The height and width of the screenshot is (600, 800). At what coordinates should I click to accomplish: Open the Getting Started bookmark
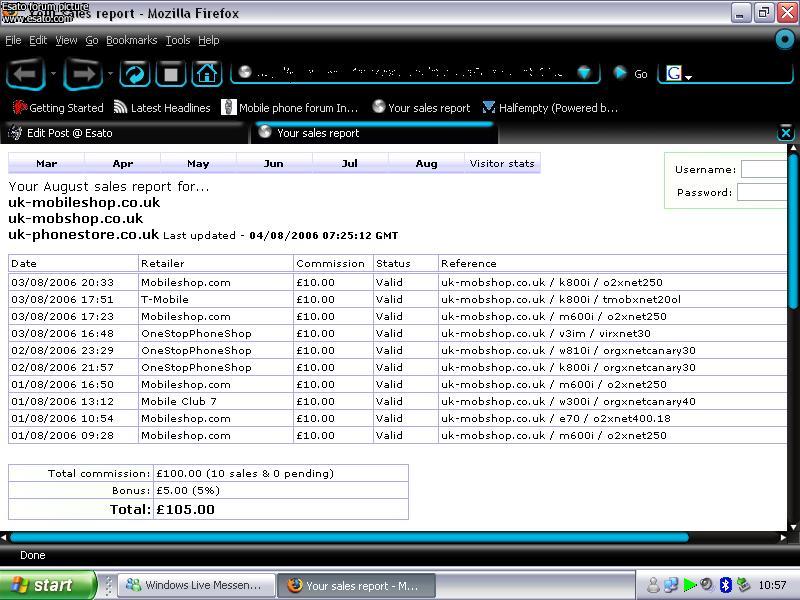point(58,108)
